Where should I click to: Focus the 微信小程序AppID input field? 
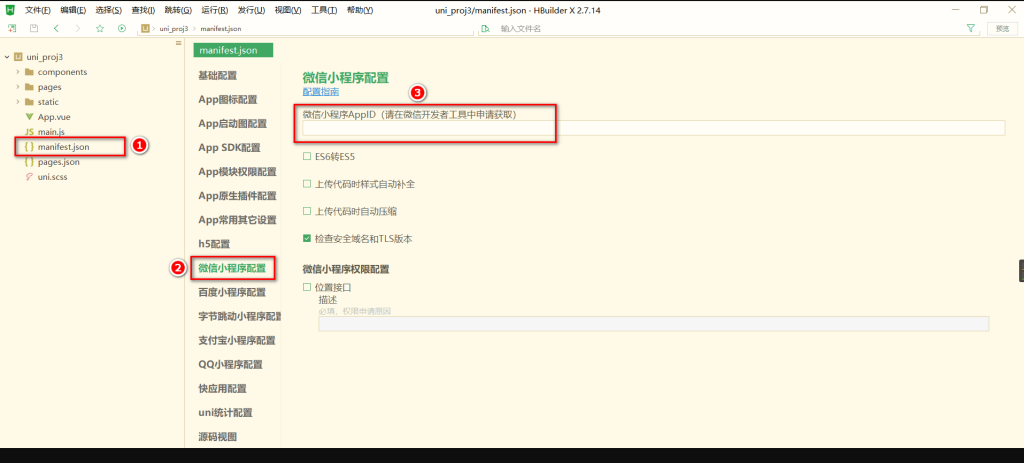654,128
